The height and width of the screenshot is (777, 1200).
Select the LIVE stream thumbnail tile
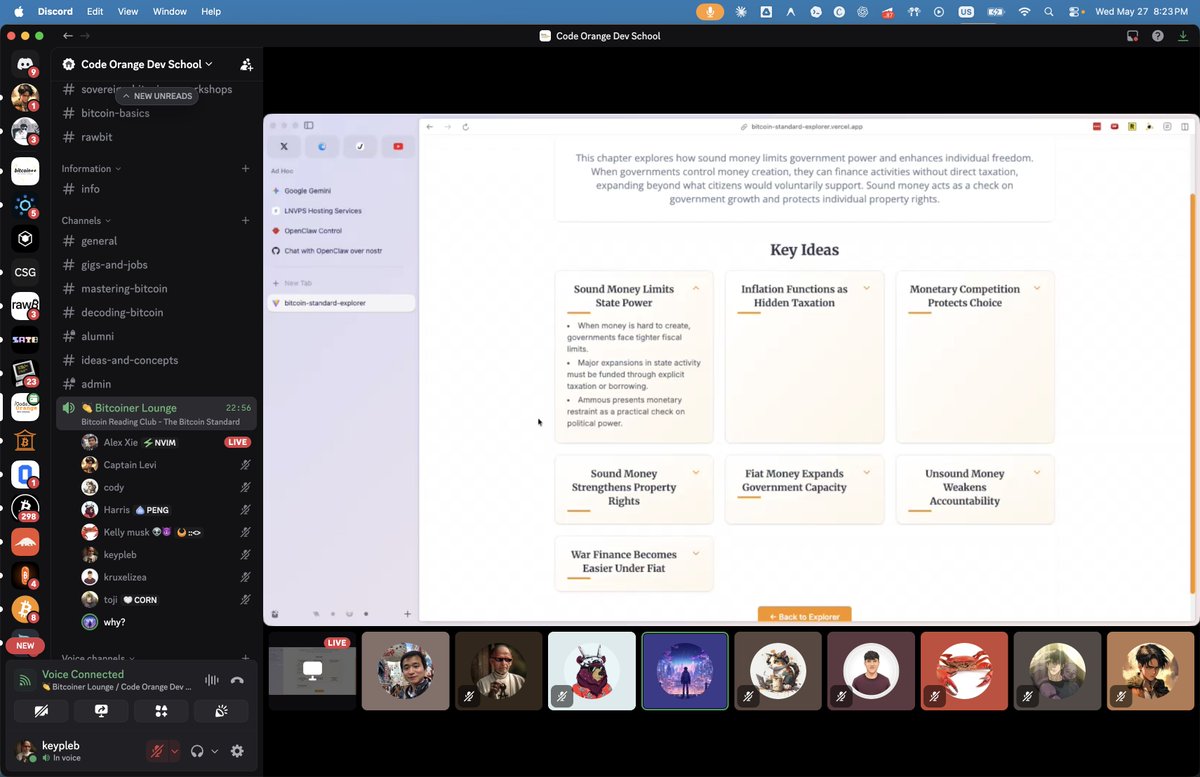[312, 670]
